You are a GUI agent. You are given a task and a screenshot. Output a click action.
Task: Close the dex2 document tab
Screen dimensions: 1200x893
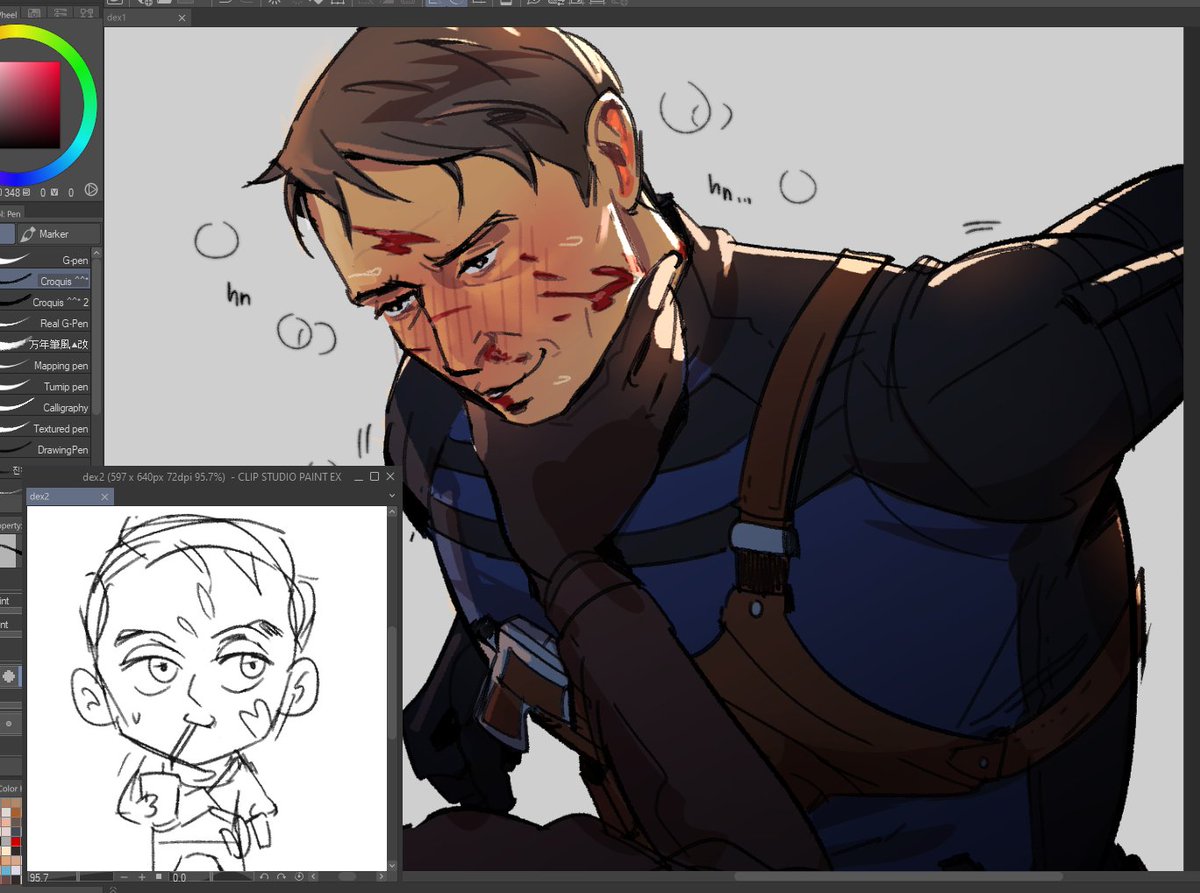tap(104, 497)
